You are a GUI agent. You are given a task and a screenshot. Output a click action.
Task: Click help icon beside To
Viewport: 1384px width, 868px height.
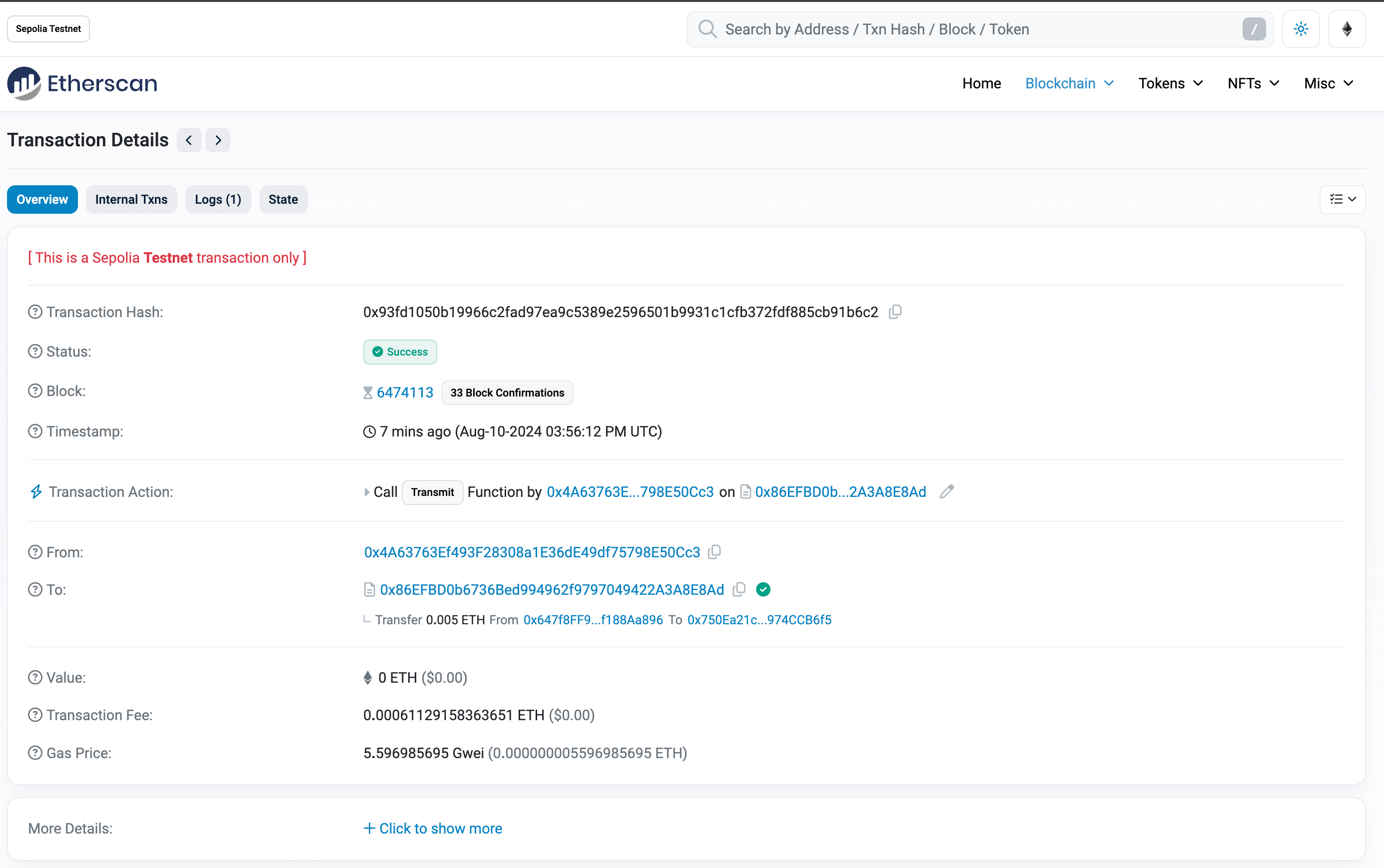35,590
